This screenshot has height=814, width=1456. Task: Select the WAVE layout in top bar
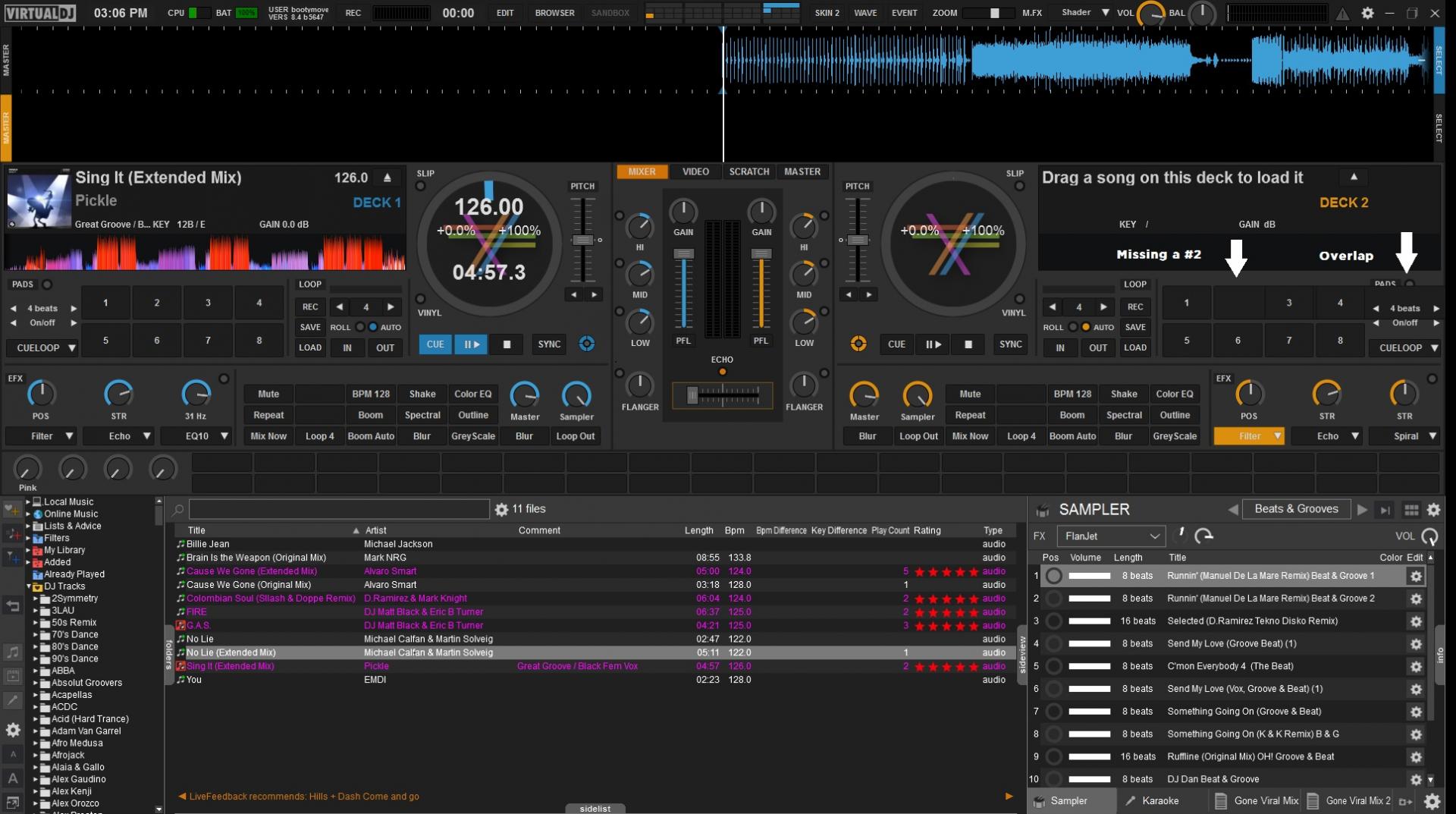click(x=865, y=13)
